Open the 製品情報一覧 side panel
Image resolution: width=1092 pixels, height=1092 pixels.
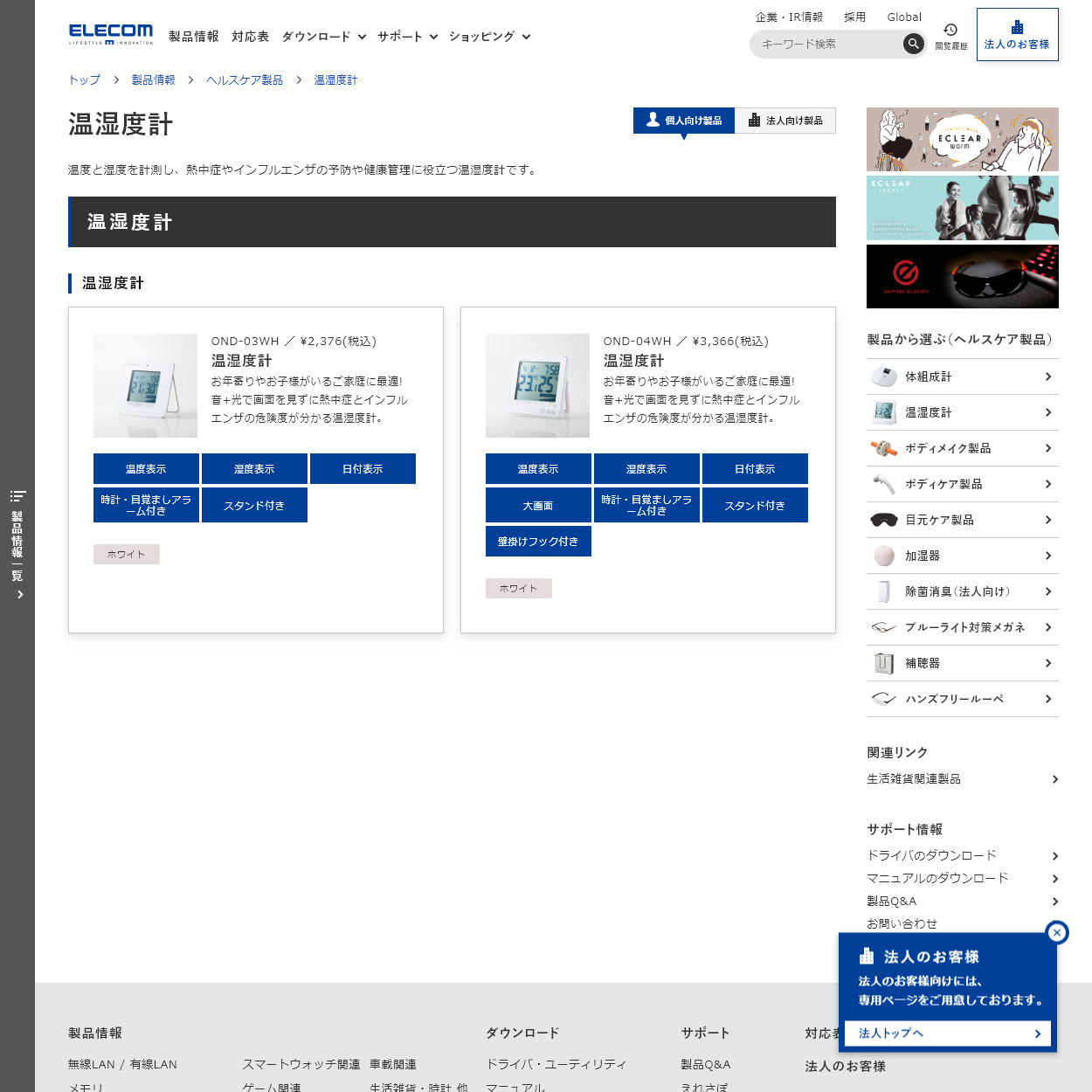pos(17,542)
